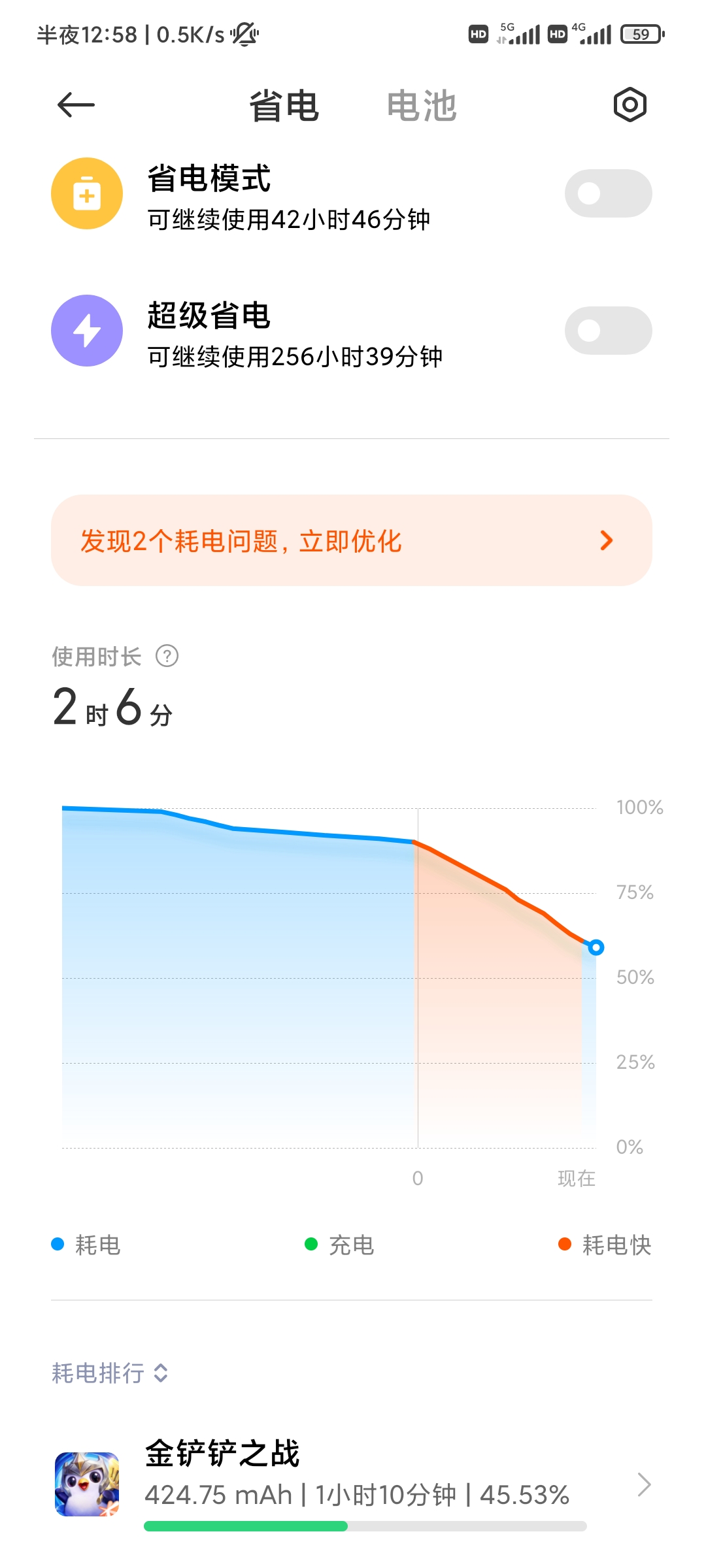
Task: Tap the yellow battery saver icon
Action: coord(87,193)
